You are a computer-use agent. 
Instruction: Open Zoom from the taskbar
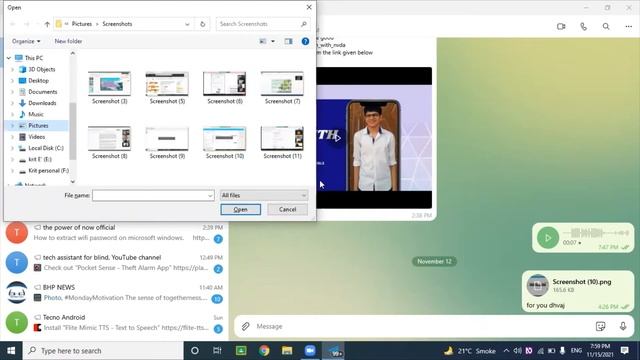[310, 351]
